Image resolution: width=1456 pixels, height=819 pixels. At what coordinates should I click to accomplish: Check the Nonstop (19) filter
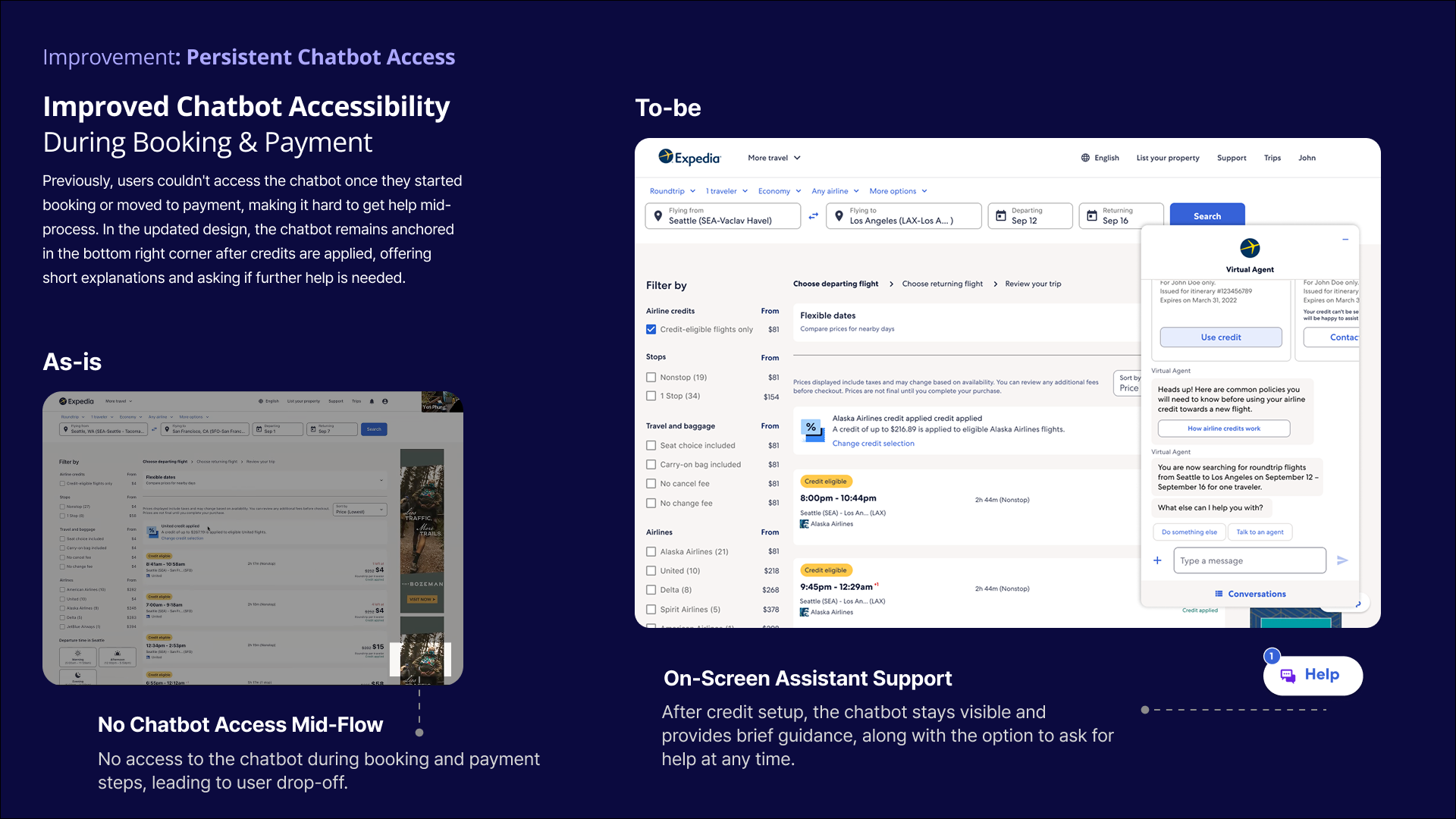pyautogui.click(x=651, y=377)
